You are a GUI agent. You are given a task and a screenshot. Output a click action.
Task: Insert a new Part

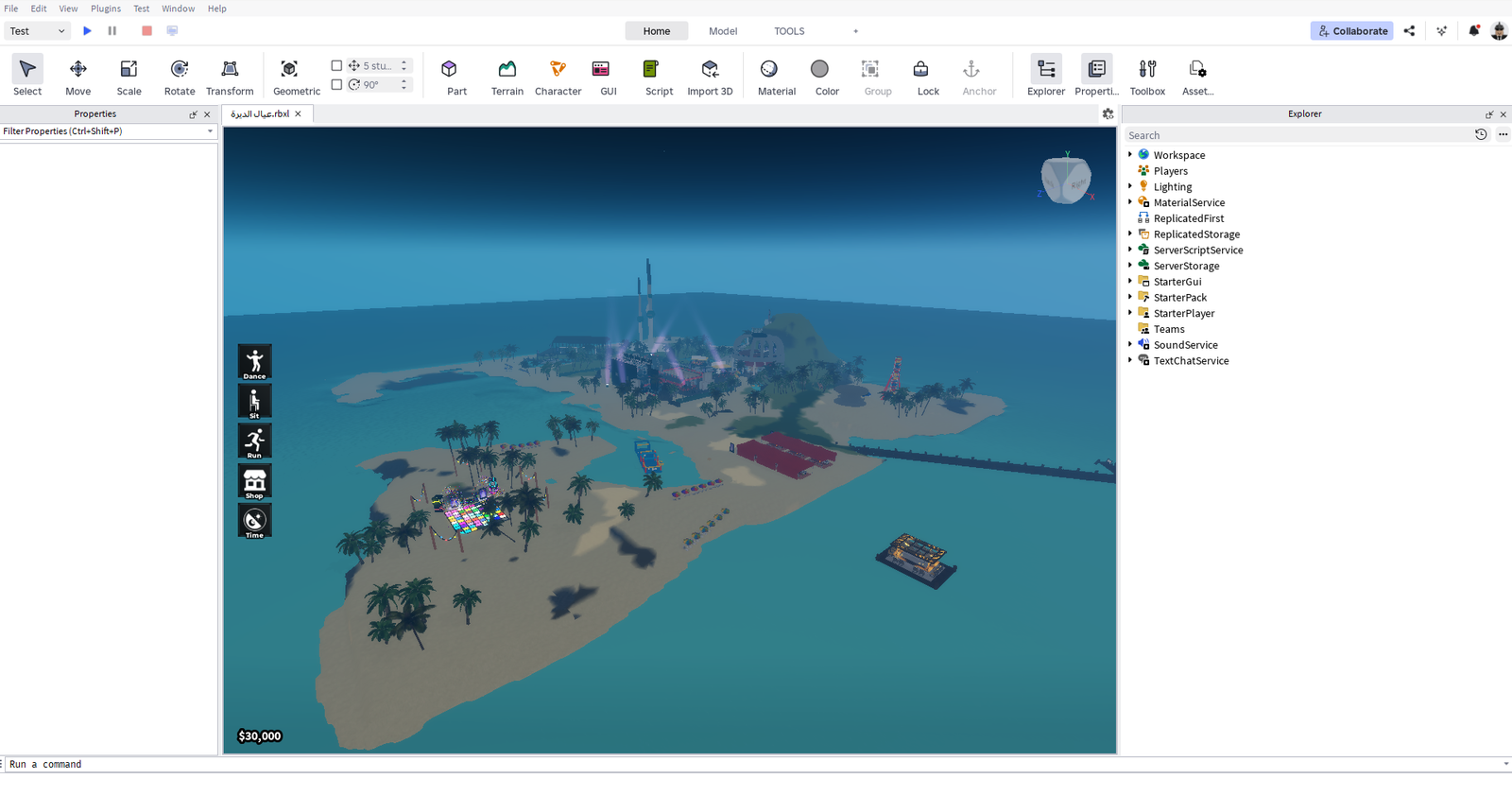click(x=456, y=76)
